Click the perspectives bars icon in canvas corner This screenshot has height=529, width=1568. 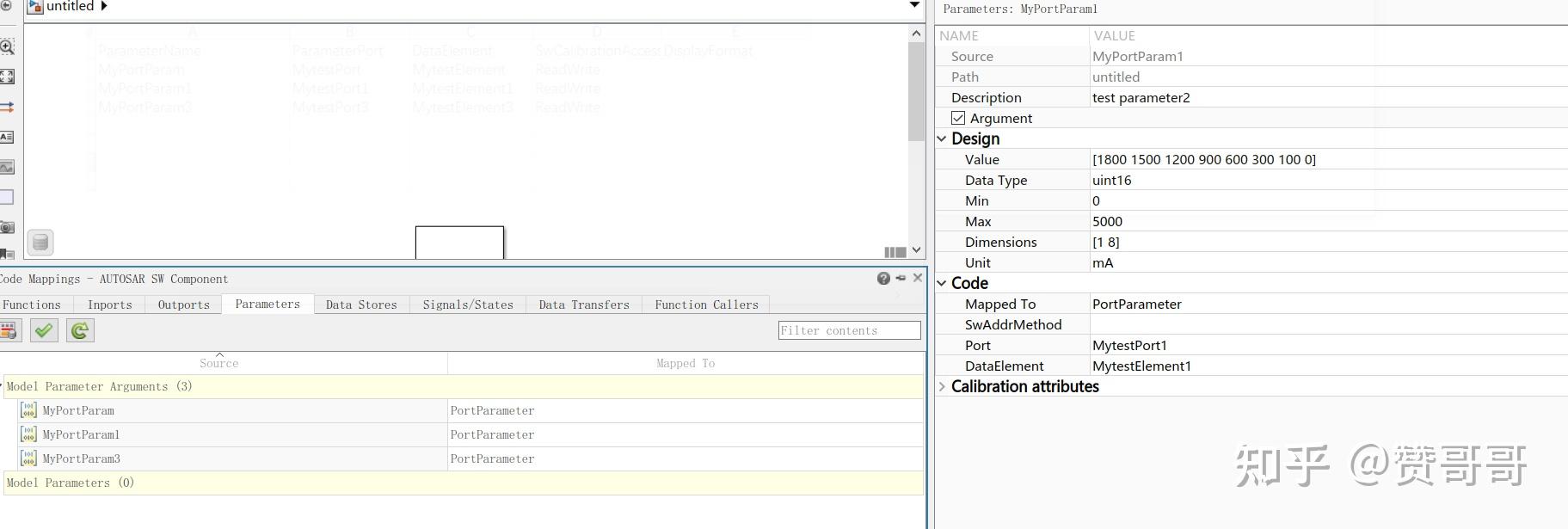(895, 252)
